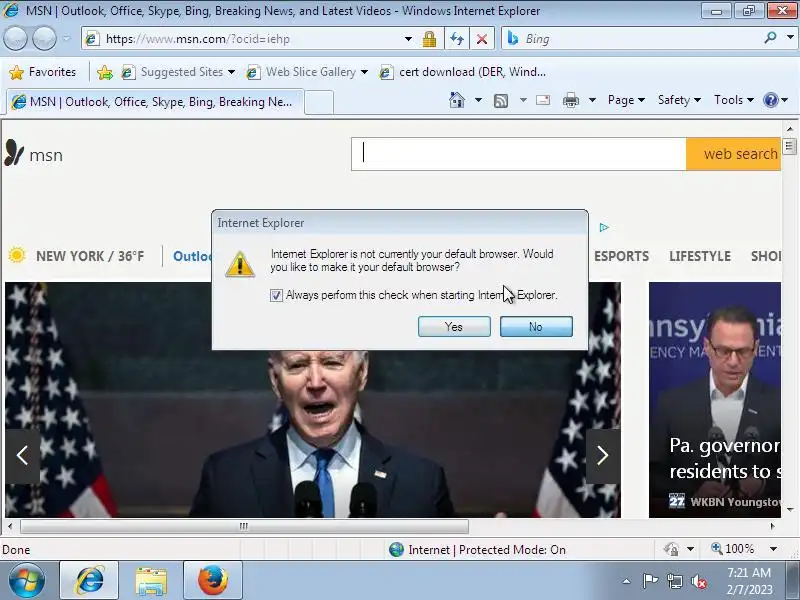
Task: Open the Pa. governor news thumbnail
Action: click(x=715, y=400)
